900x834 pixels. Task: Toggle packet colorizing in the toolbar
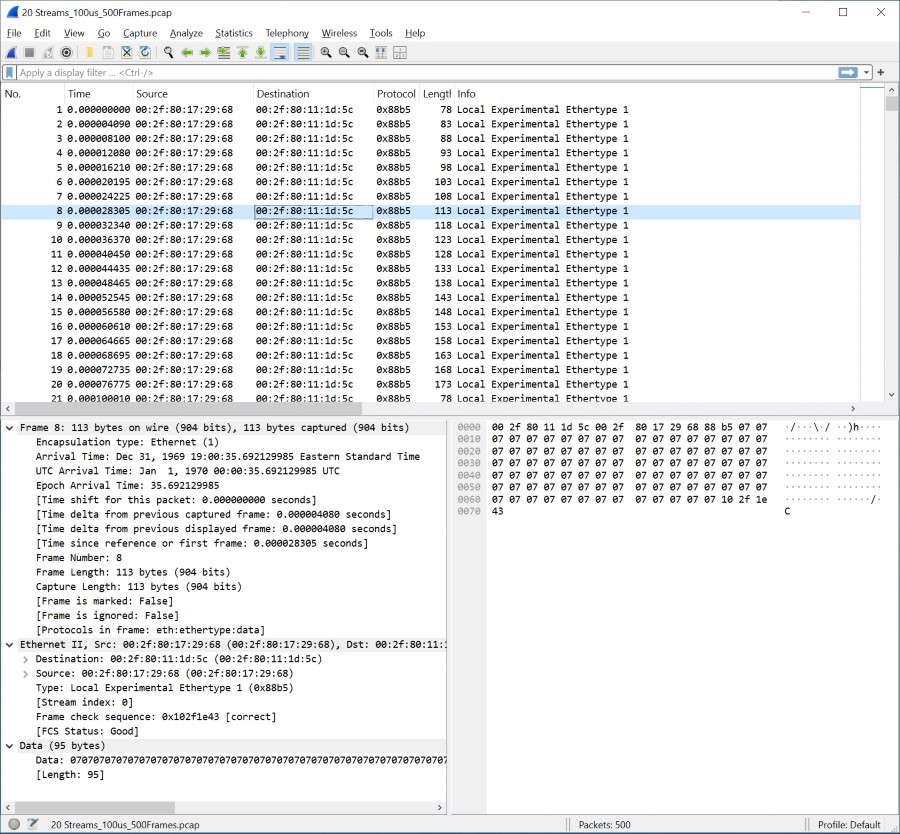point(303,52)
